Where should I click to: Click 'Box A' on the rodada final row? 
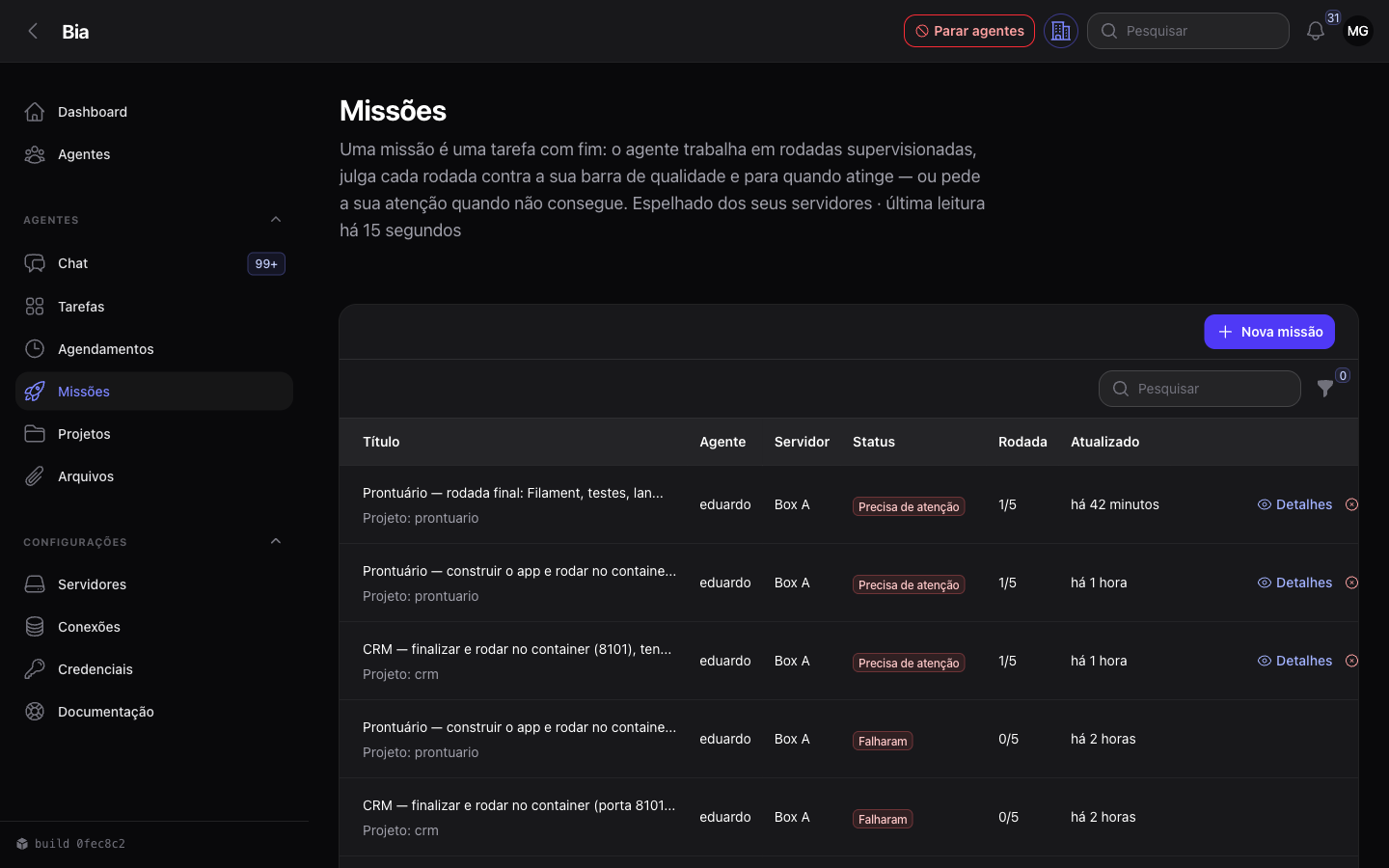(792, 504)
